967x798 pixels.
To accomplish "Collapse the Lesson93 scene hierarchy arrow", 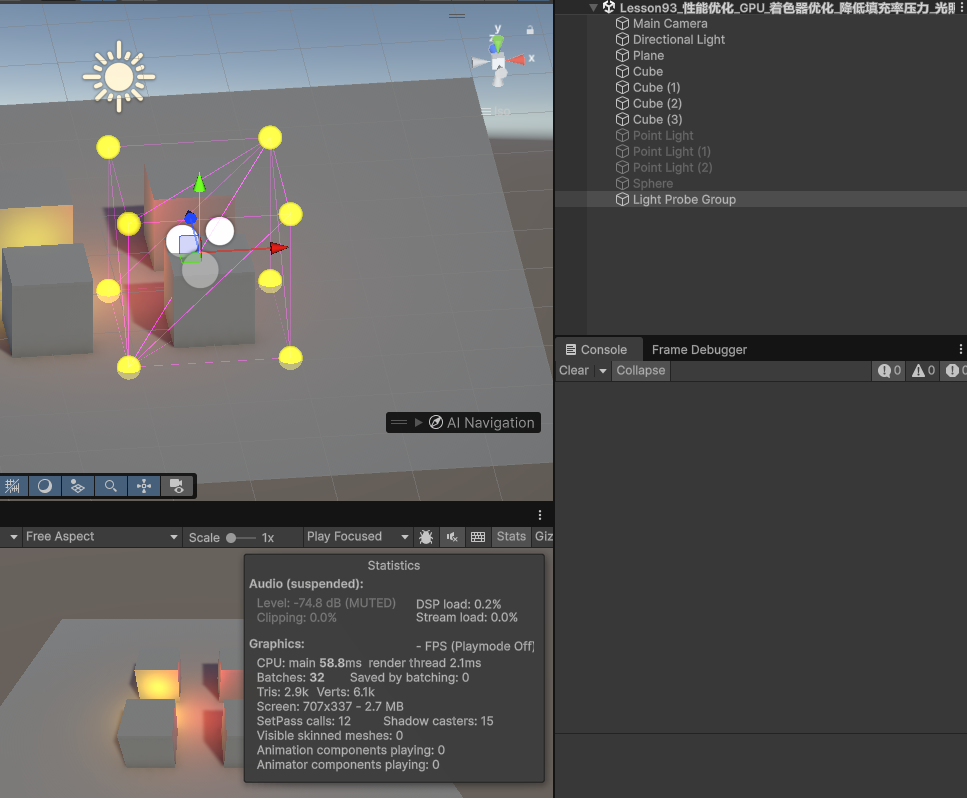I will pyautogui.click(x=594, y=7).
